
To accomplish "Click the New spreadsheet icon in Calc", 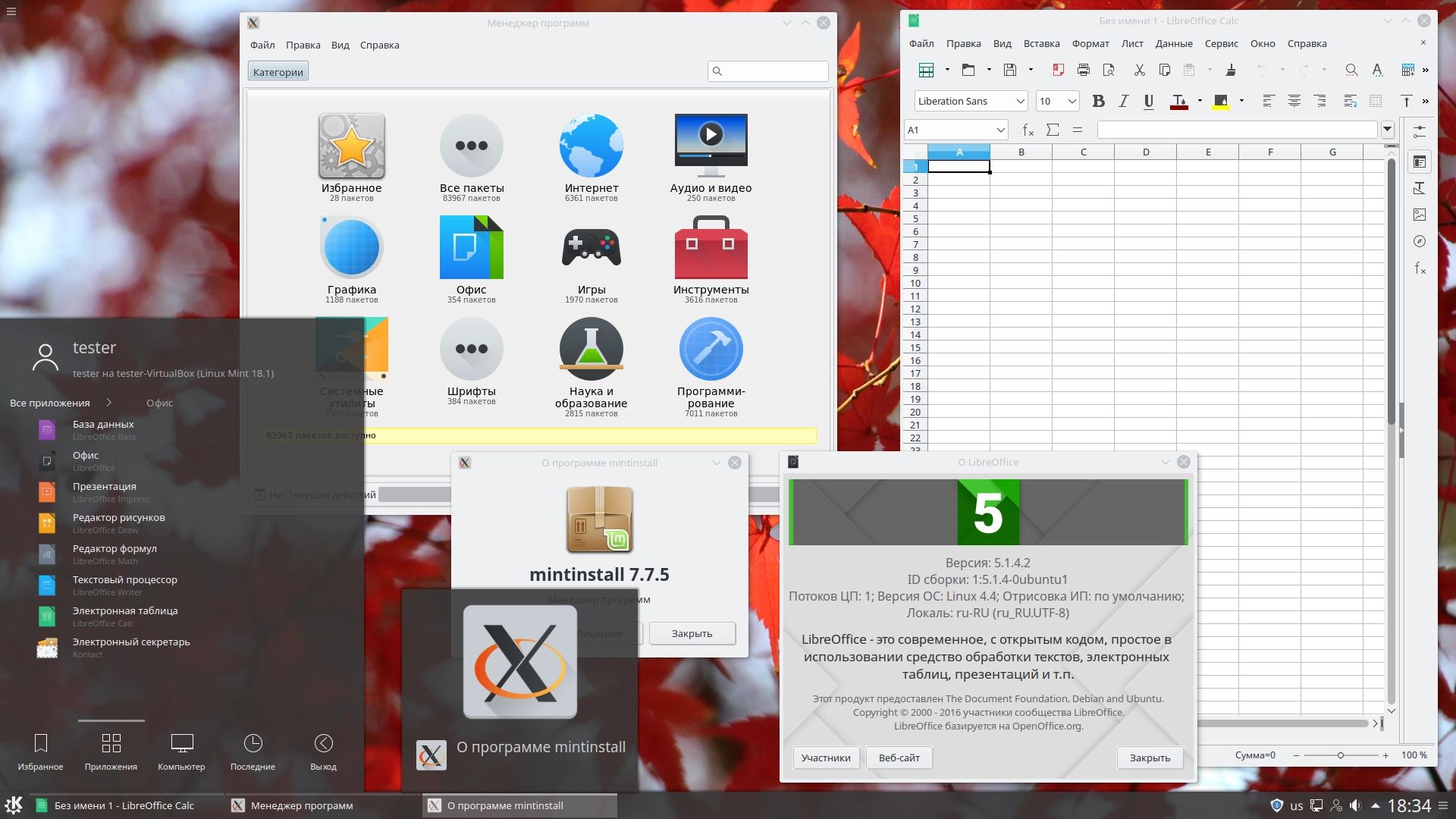I will point(926,70).
